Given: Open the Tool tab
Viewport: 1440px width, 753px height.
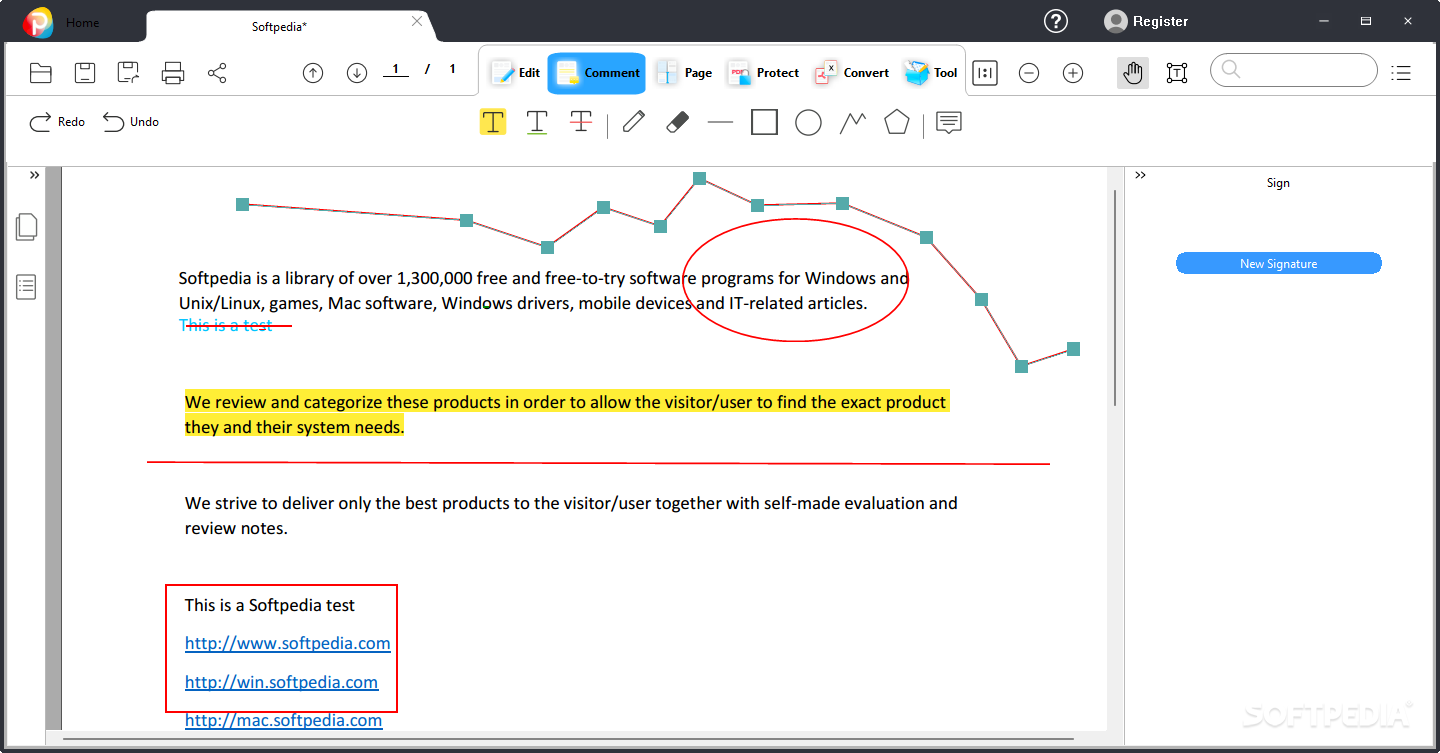Looking at the screenshot, I should tap(931, 73).
